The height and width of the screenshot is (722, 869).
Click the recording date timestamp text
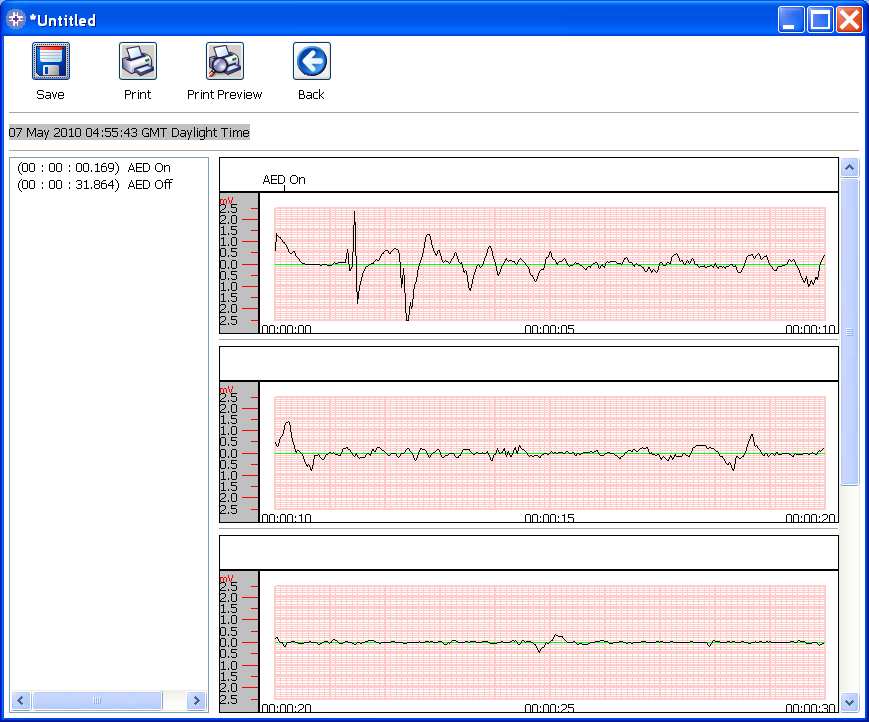(129, 132)
